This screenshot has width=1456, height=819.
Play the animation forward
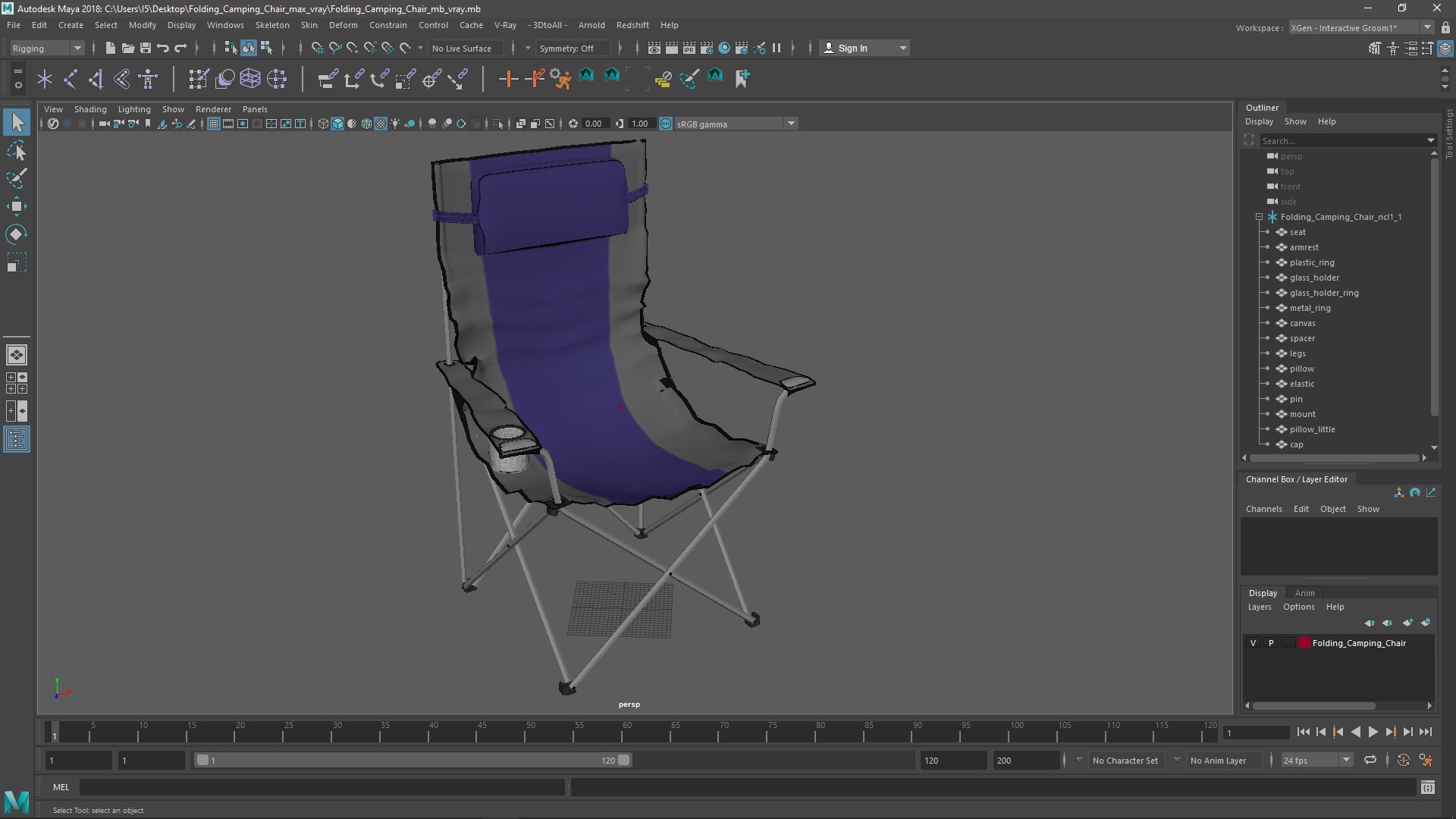(x=1373, y=732)
